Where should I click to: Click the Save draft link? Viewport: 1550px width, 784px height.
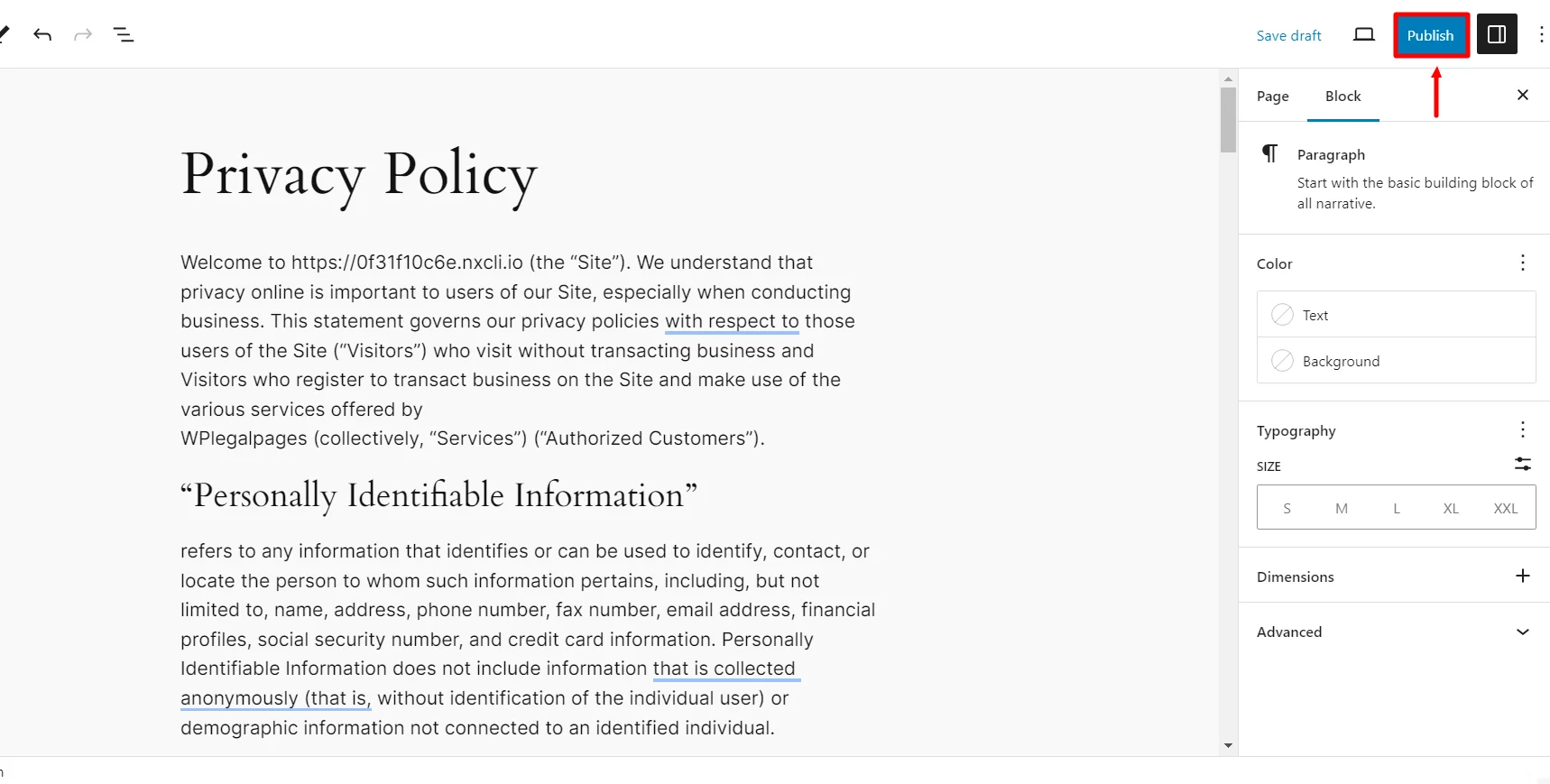click(x=1288, y=35)
